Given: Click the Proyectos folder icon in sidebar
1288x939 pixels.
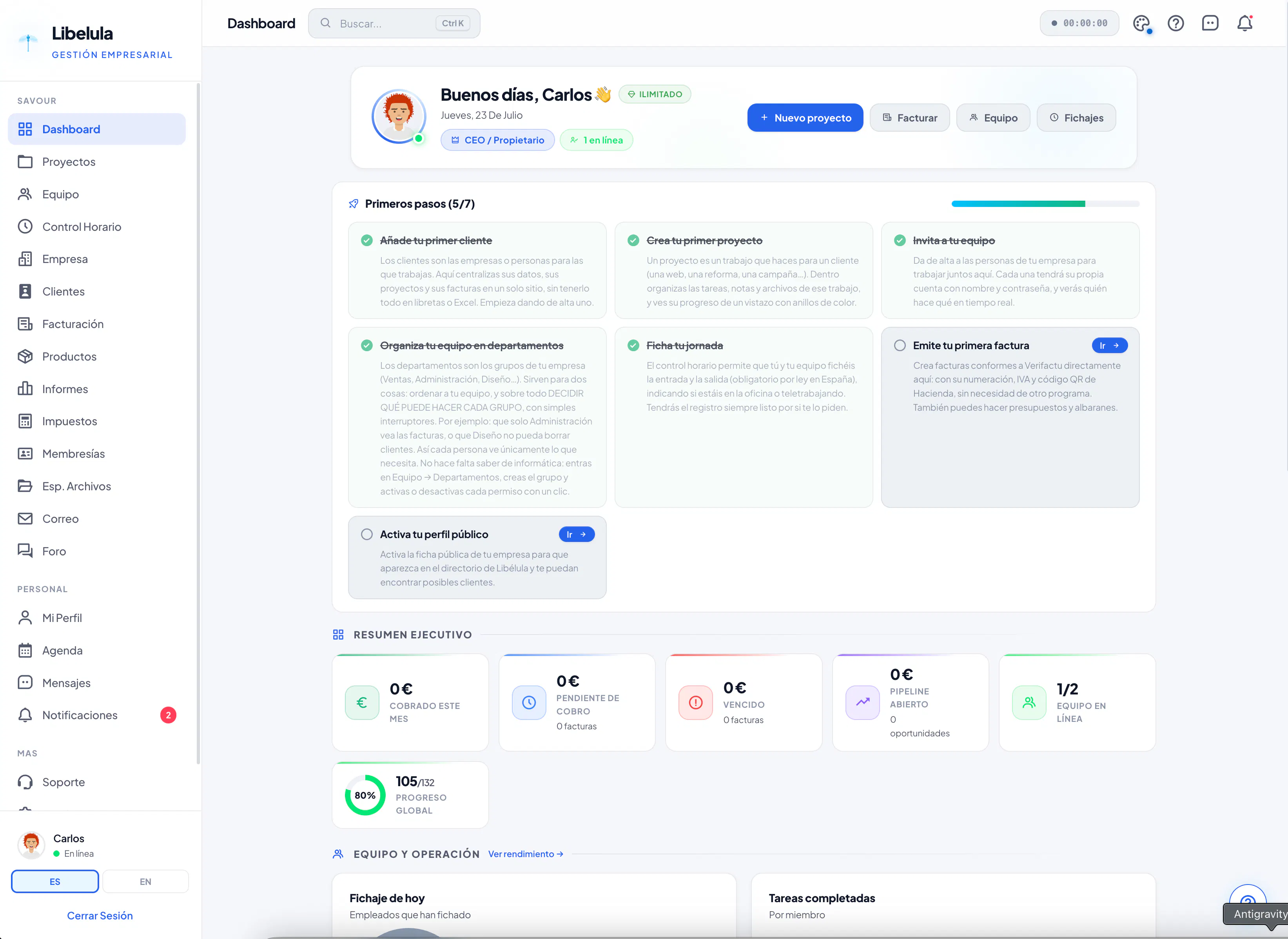Looking at the screenshot, I should 25,161.
